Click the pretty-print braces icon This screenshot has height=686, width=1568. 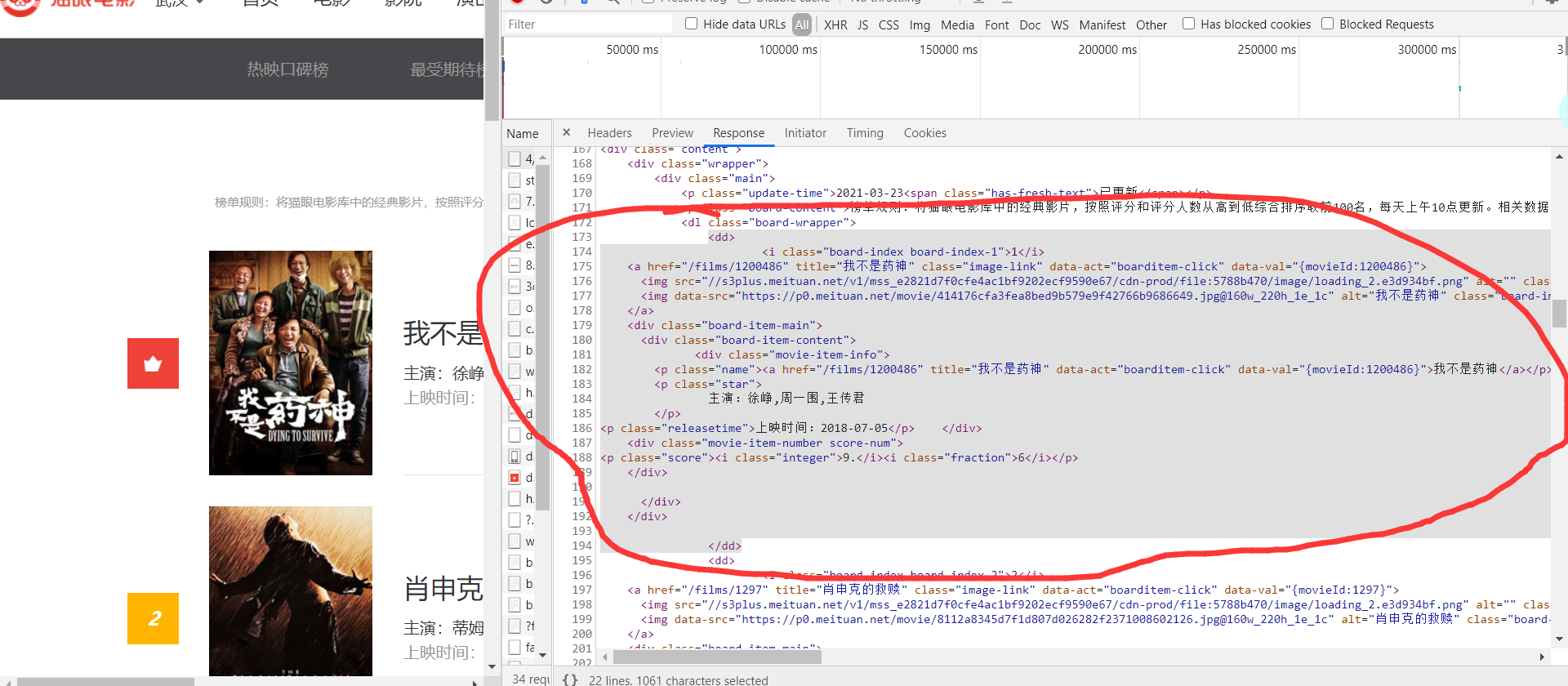tap(570, 679)
